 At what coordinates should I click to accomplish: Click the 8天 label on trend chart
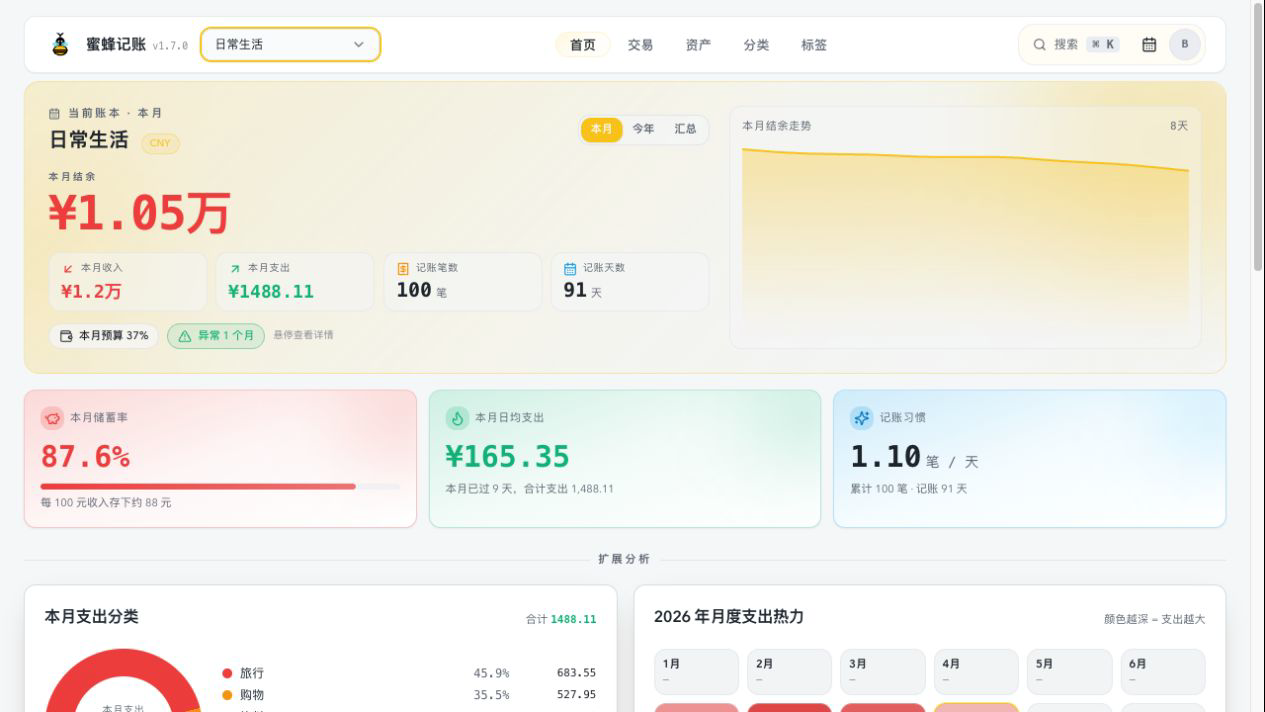[1179, 126]
